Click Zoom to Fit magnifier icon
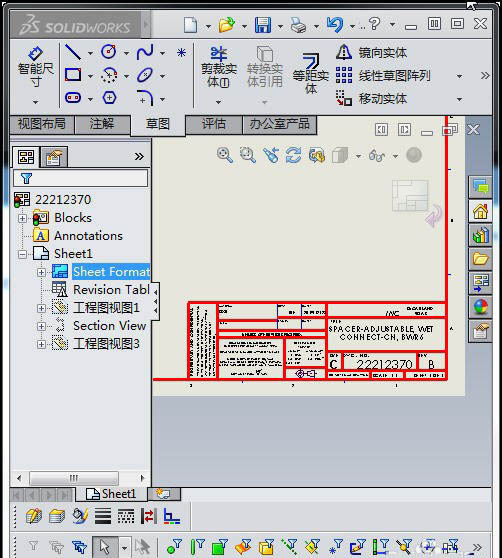The height and width of the screenshot is (558, 502). coord(225,155)
